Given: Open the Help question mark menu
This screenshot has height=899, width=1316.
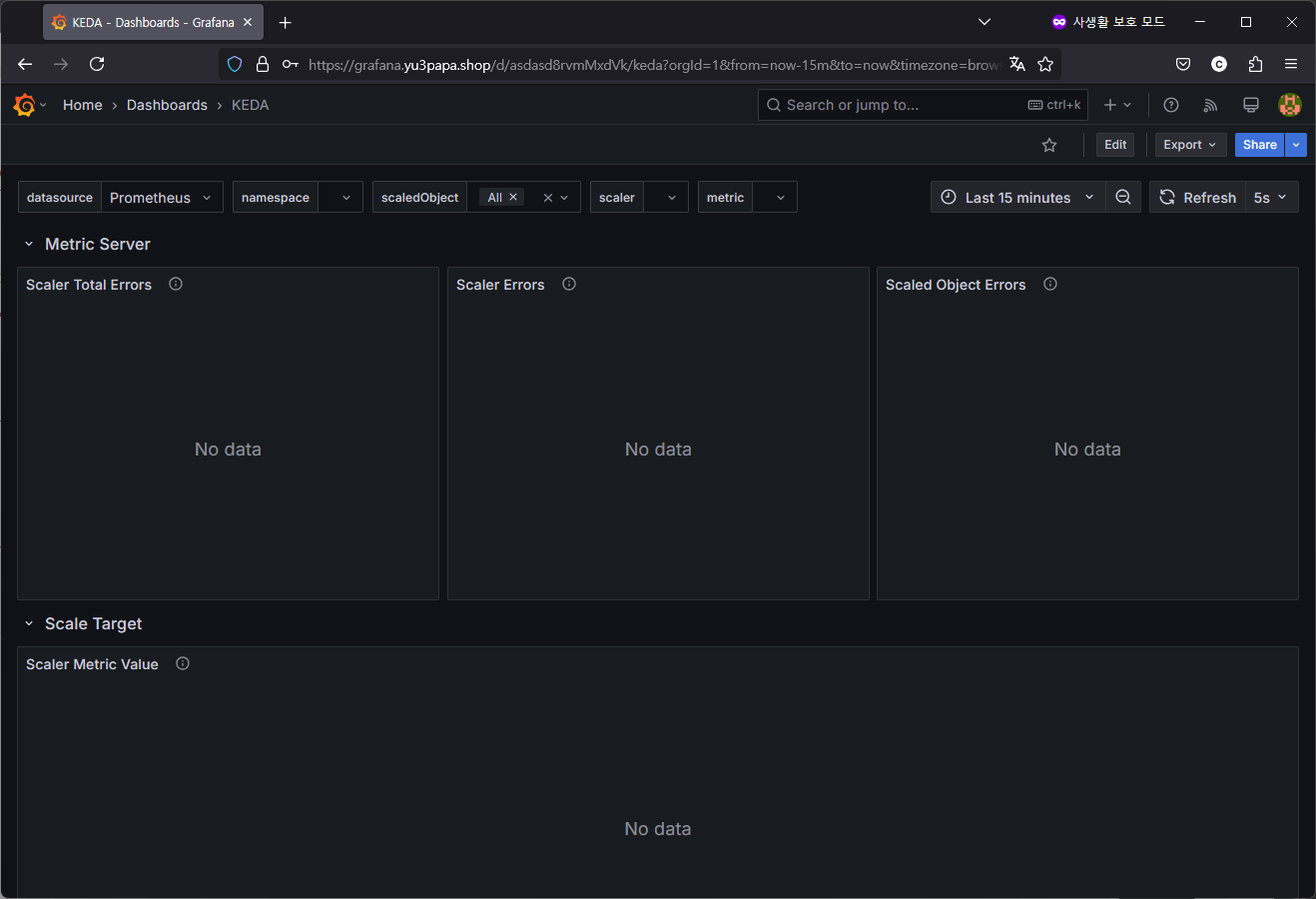Looking at the screenshot, I should pos(1171,105).
